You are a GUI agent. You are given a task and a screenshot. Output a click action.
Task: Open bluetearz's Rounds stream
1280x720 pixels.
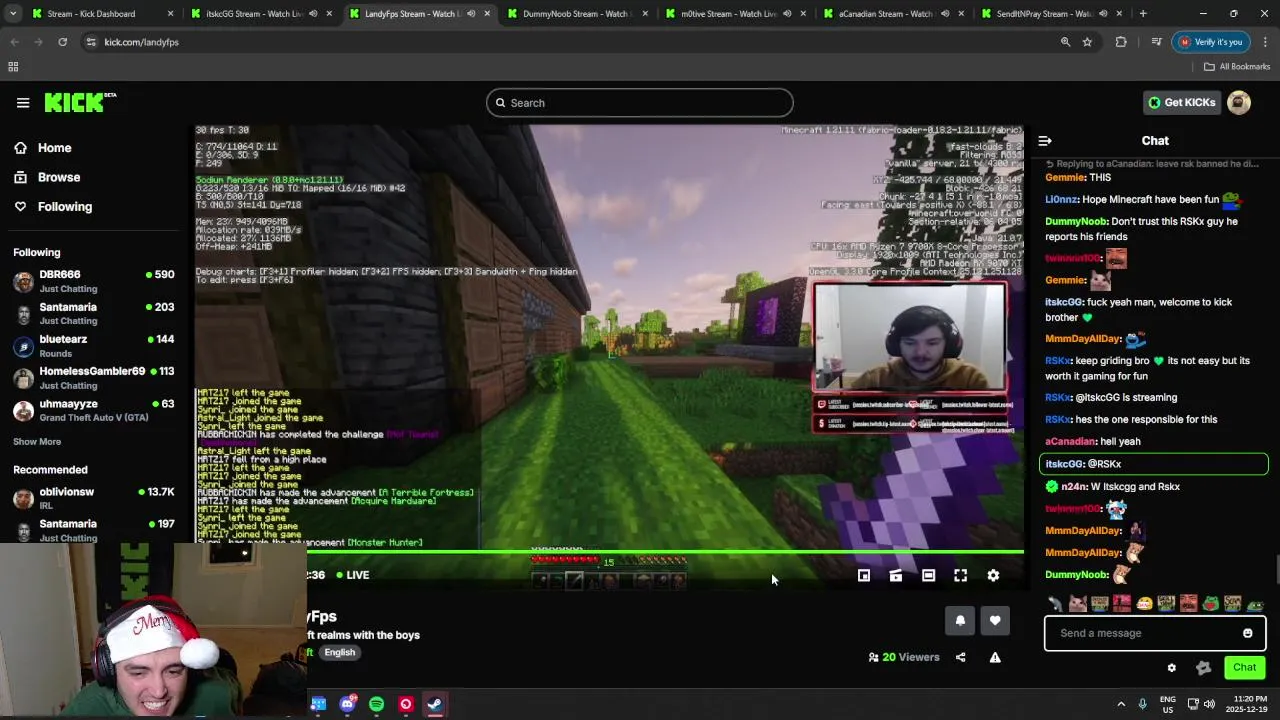pyautogui.click(x=93, y=346)
